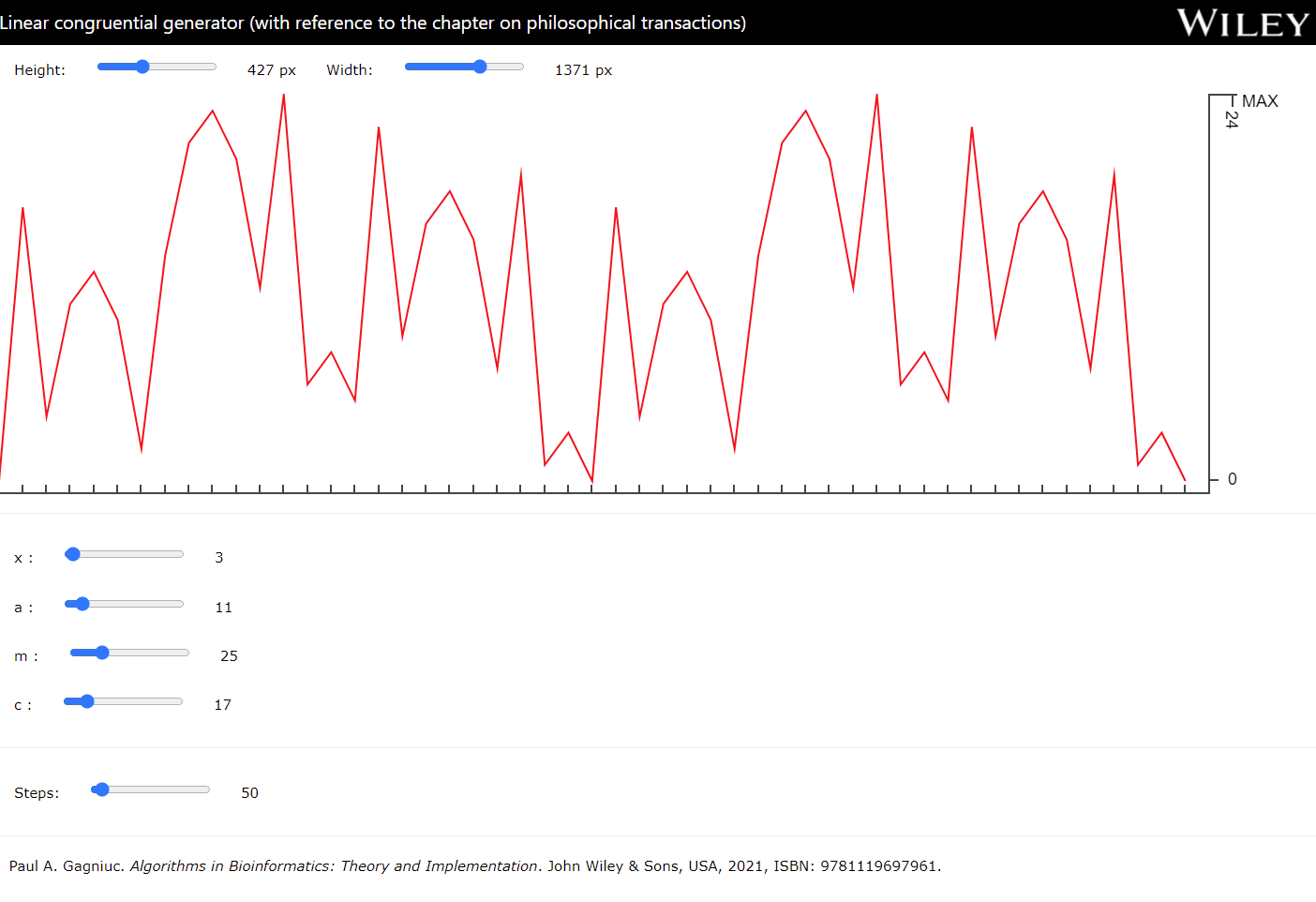Screen dimensions: 1316x902
Task: Adjust the Height slider handle
Action: pyautogui.click(x=142, y=67)
